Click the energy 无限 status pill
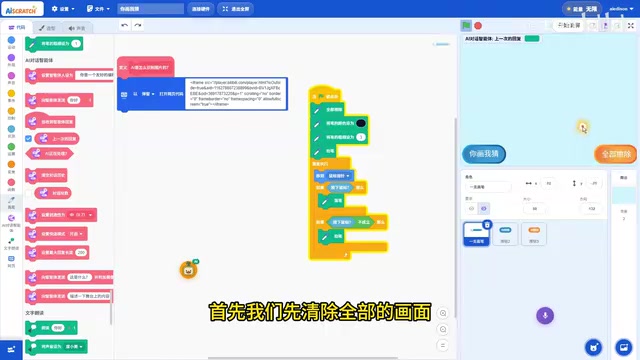The width and height of the screenshot is (640, 360). pyautogui.click(x=582, y=9)
